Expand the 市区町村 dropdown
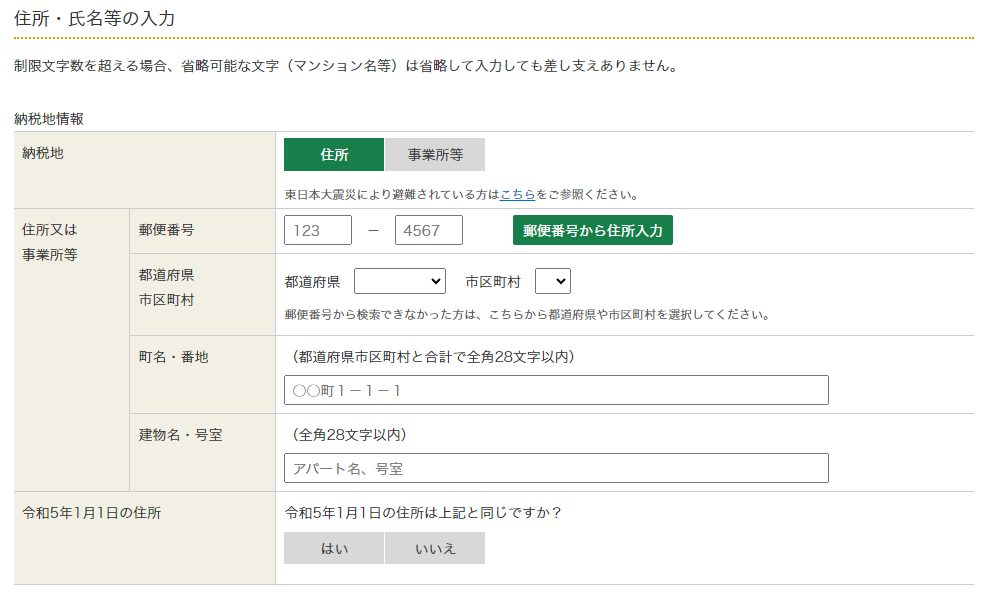Screen dimensions: 997x601 (x=553, y=282)
